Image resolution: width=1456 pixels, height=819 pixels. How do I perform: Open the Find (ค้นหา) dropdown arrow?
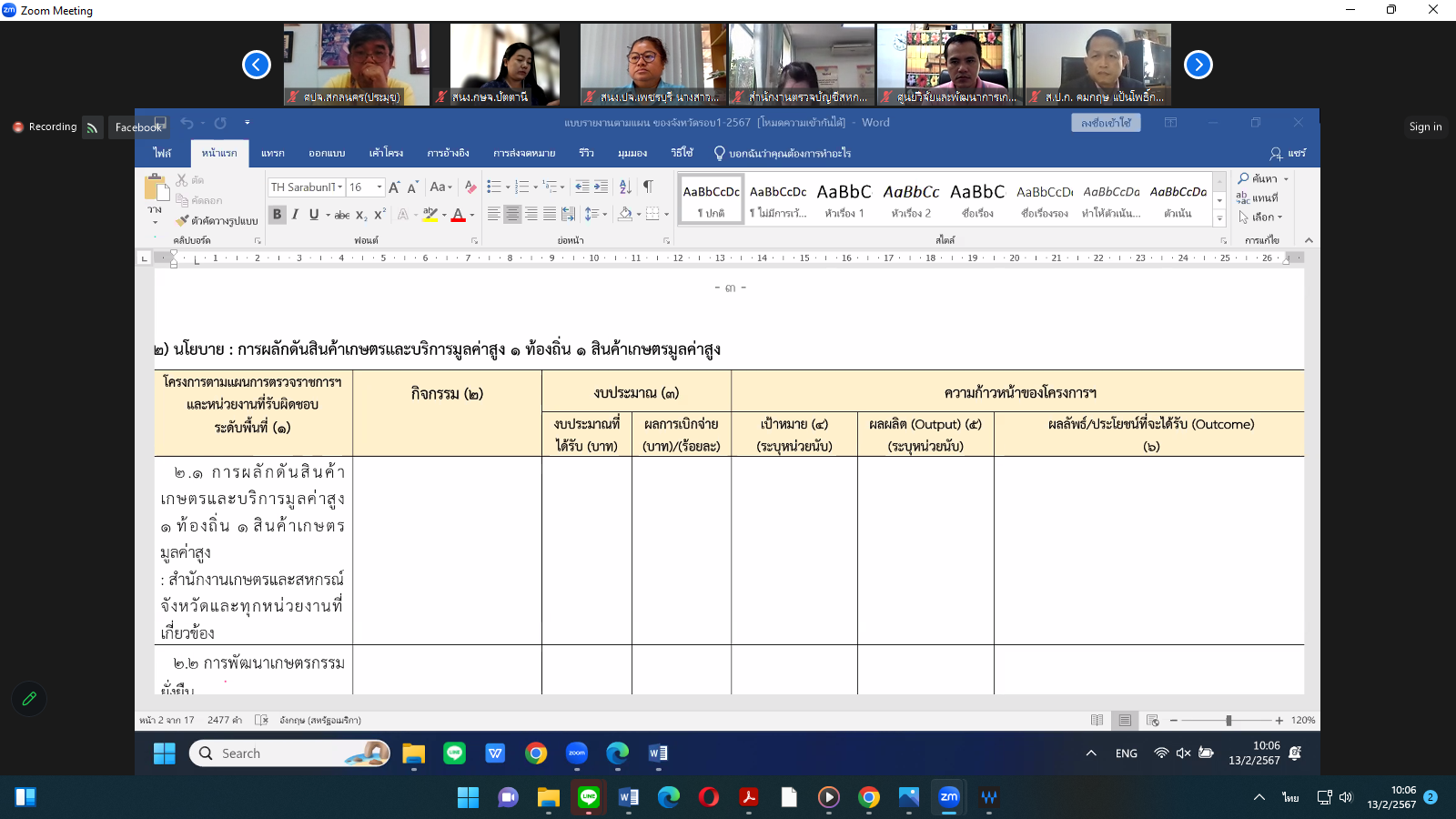pos(1286,179)
